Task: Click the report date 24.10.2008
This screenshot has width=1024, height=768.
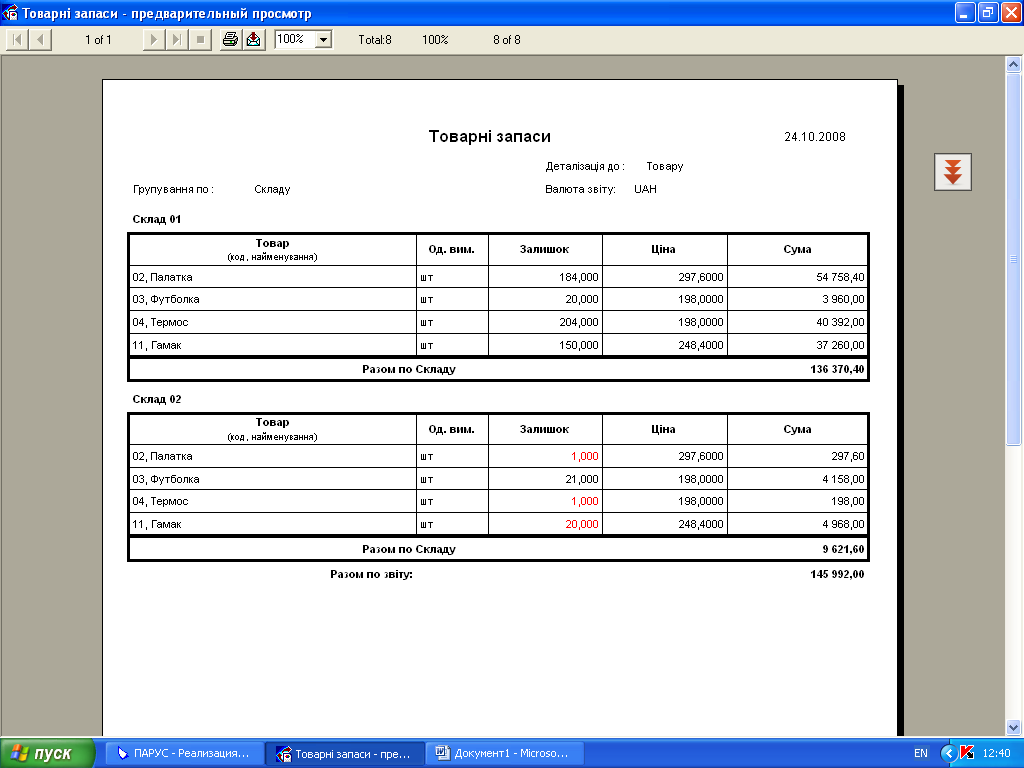Action: click(815, 136)
